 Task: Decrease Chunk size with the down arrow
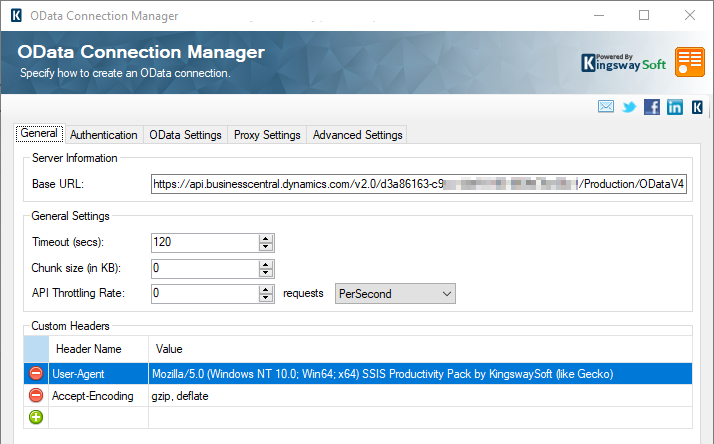(266, 273)
